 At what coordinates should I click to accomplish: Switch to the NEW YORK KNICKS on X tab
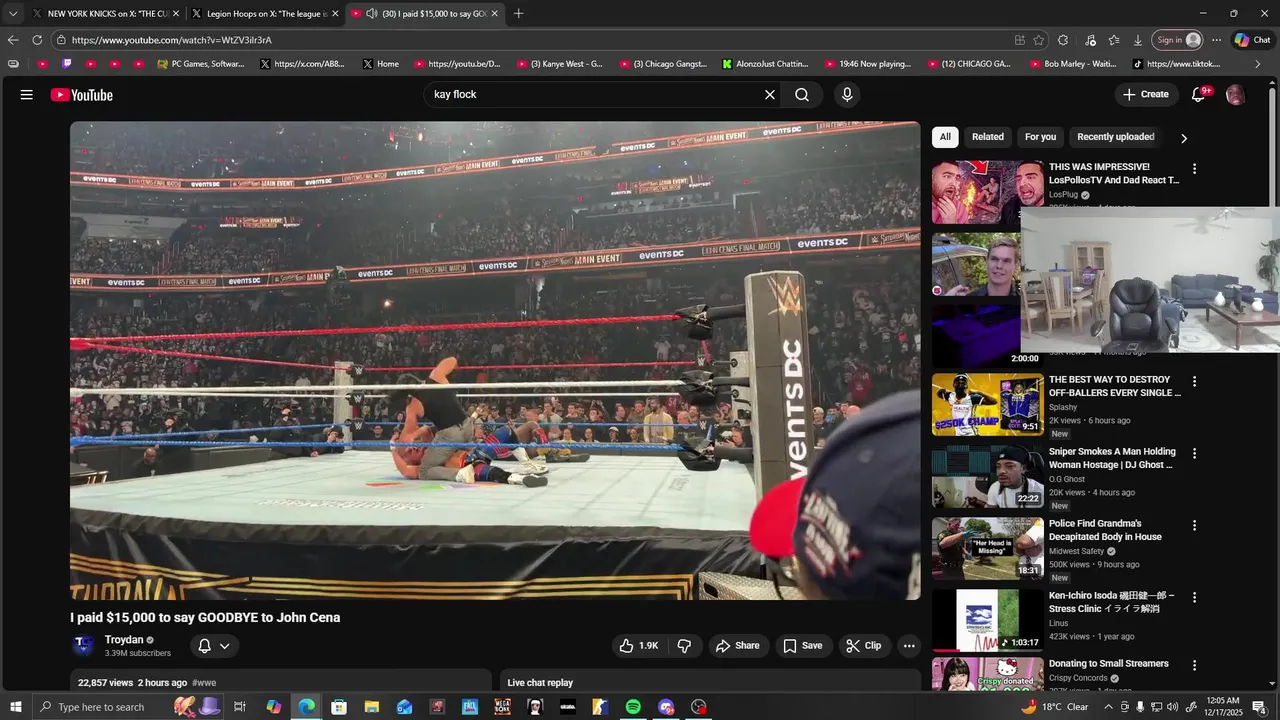(105, 14)
